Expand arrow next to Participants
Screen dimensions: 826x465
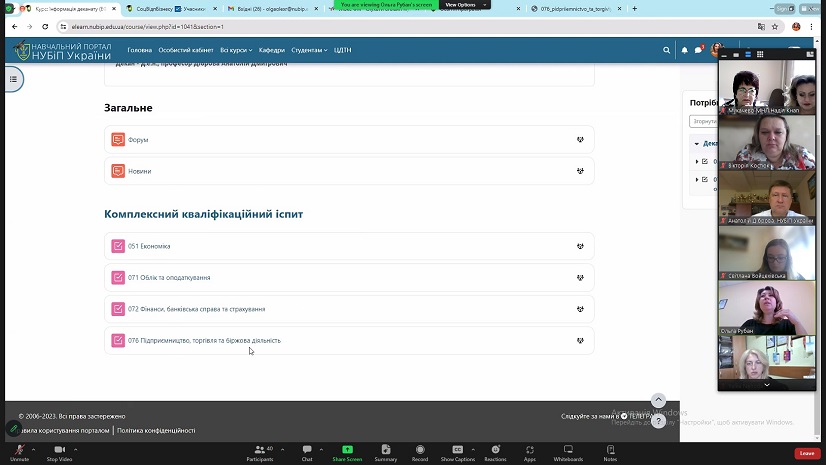point(282,449)
